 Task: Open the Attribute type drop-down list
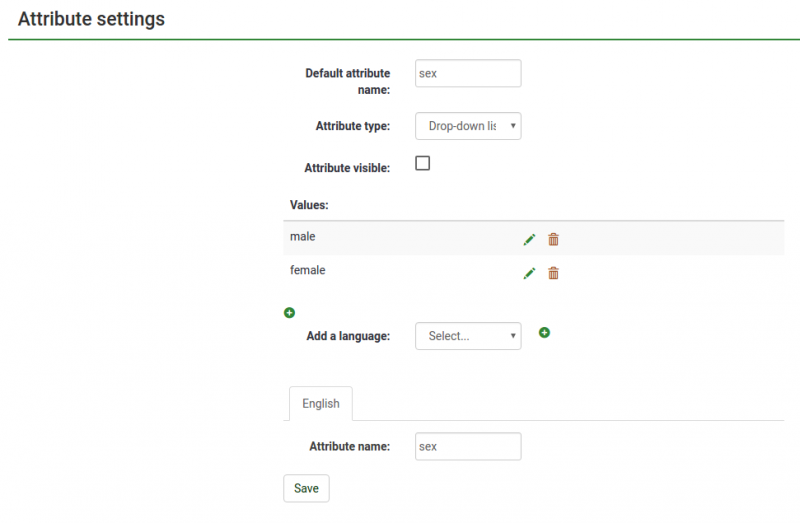(468, 126)
